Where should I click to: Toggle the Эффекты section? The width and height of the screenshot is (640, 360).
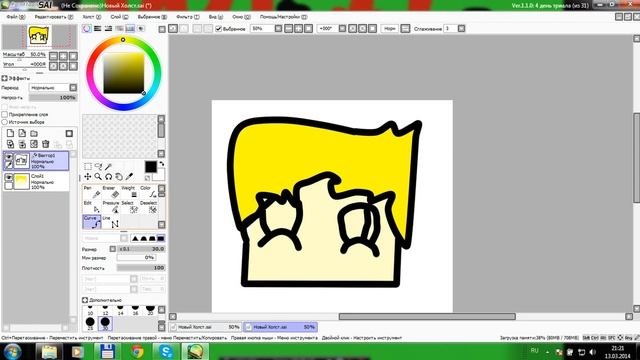pos(4,78)
